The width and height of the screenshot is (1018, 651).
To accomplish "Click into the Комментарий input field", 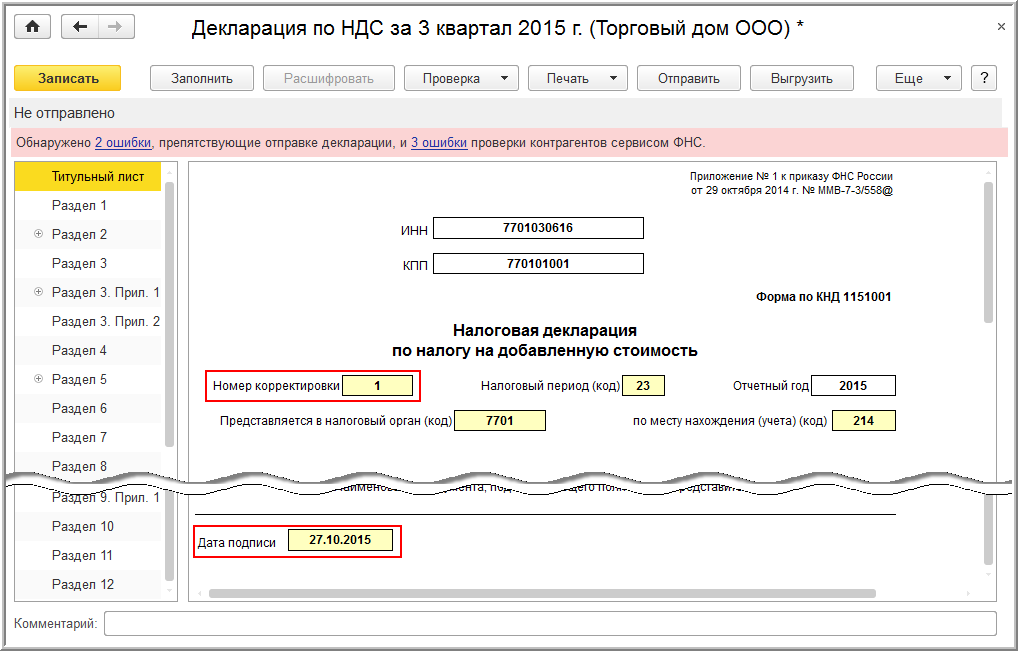I will click(550, 624).
